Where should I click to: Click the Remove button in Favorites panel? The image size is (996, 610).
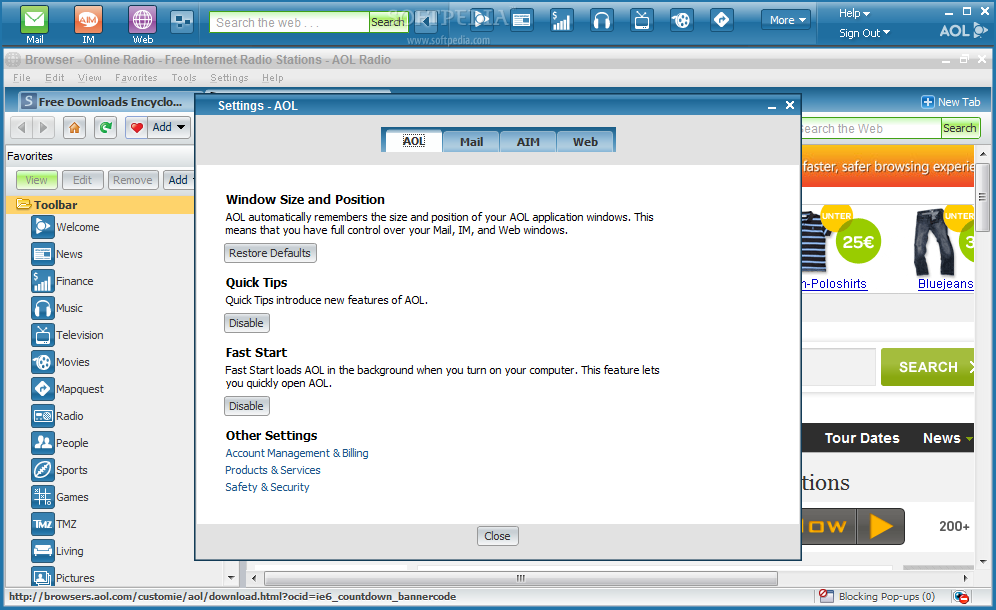133,180
